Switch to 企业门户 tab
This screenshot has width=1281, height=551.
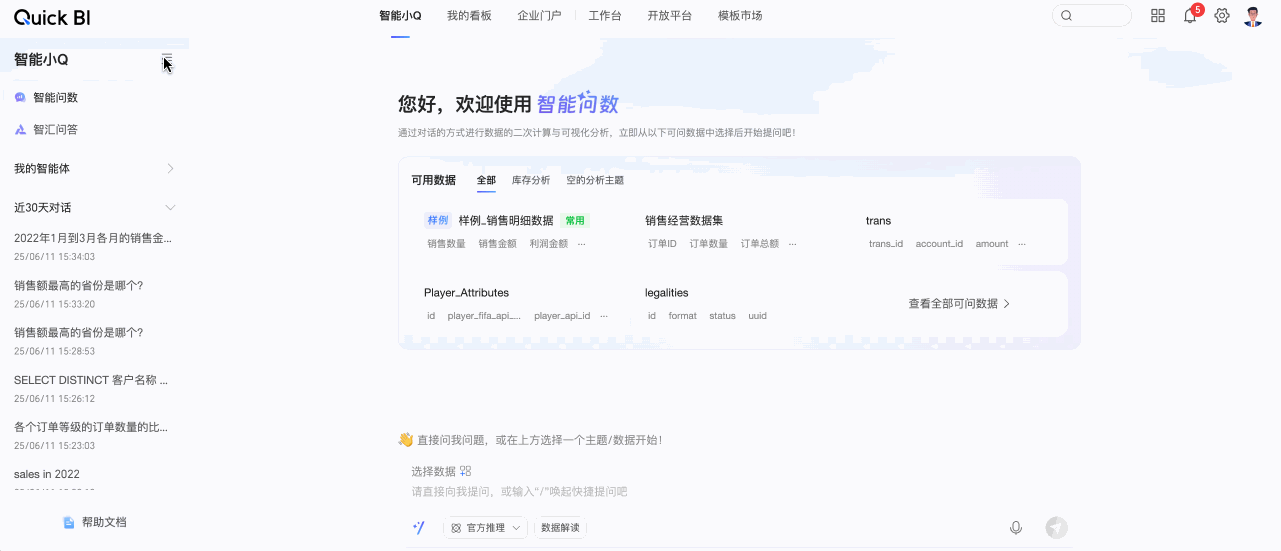tap(539, 16)
